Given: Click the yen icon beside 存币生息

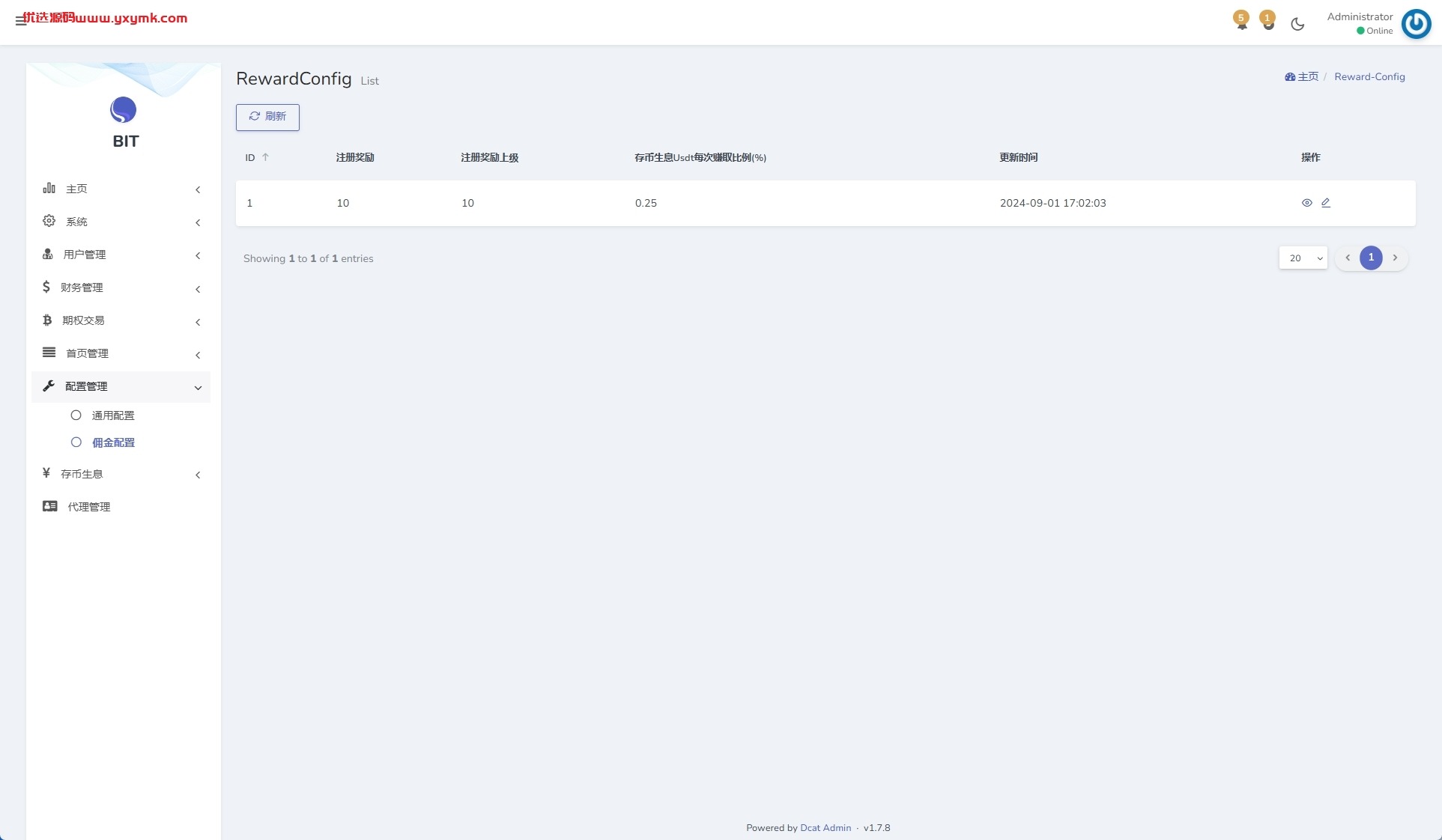Looking at the screenshot, I should 46,473.
